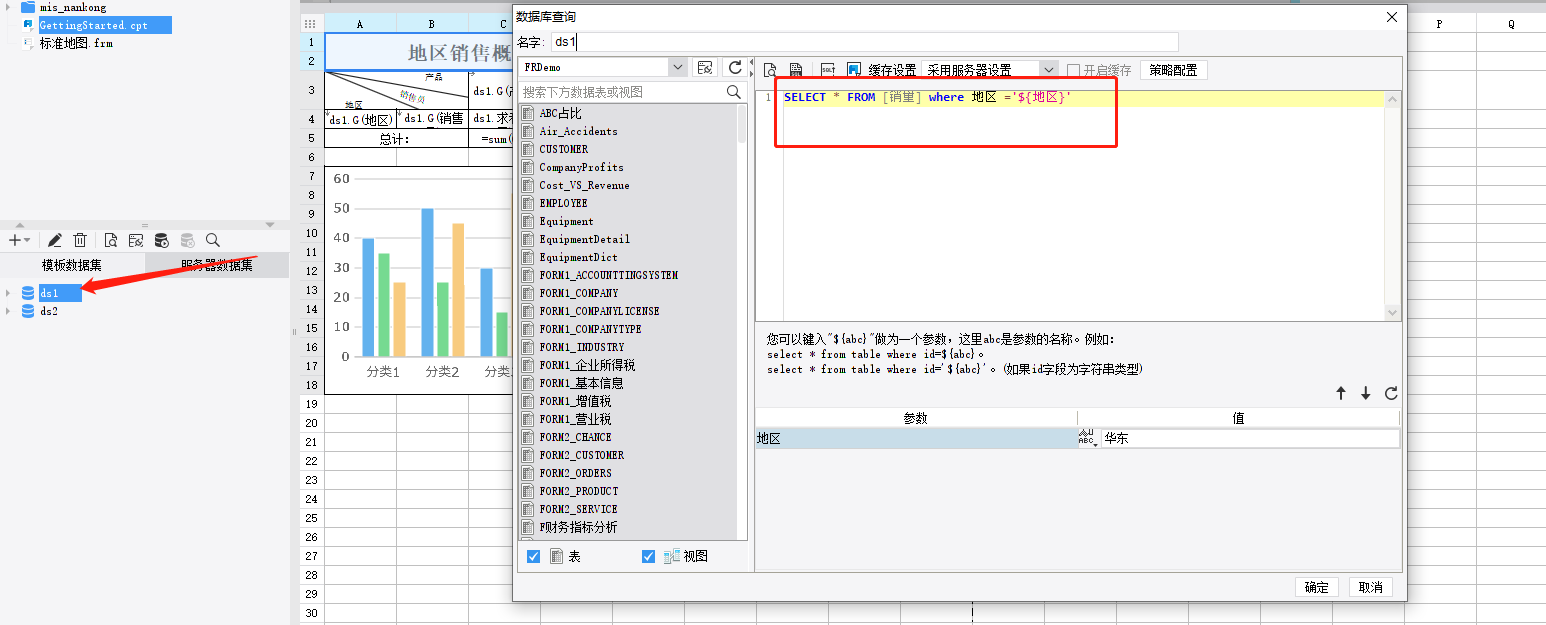The width and height of the screenshot is (1546, 625).
Task: Click the search magnifier in dataset toolbar
Action: click(x=212, y=240)
